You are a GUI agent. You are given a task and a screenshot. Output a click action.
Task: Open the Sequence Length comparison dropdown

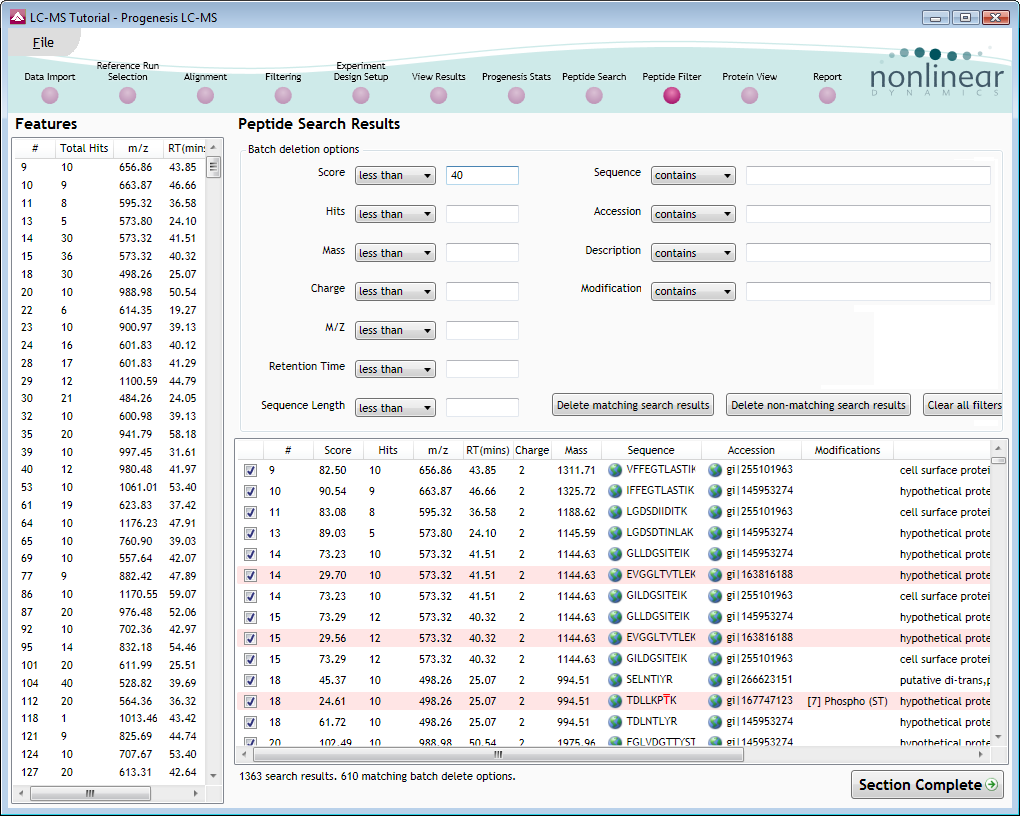[395, 408]
